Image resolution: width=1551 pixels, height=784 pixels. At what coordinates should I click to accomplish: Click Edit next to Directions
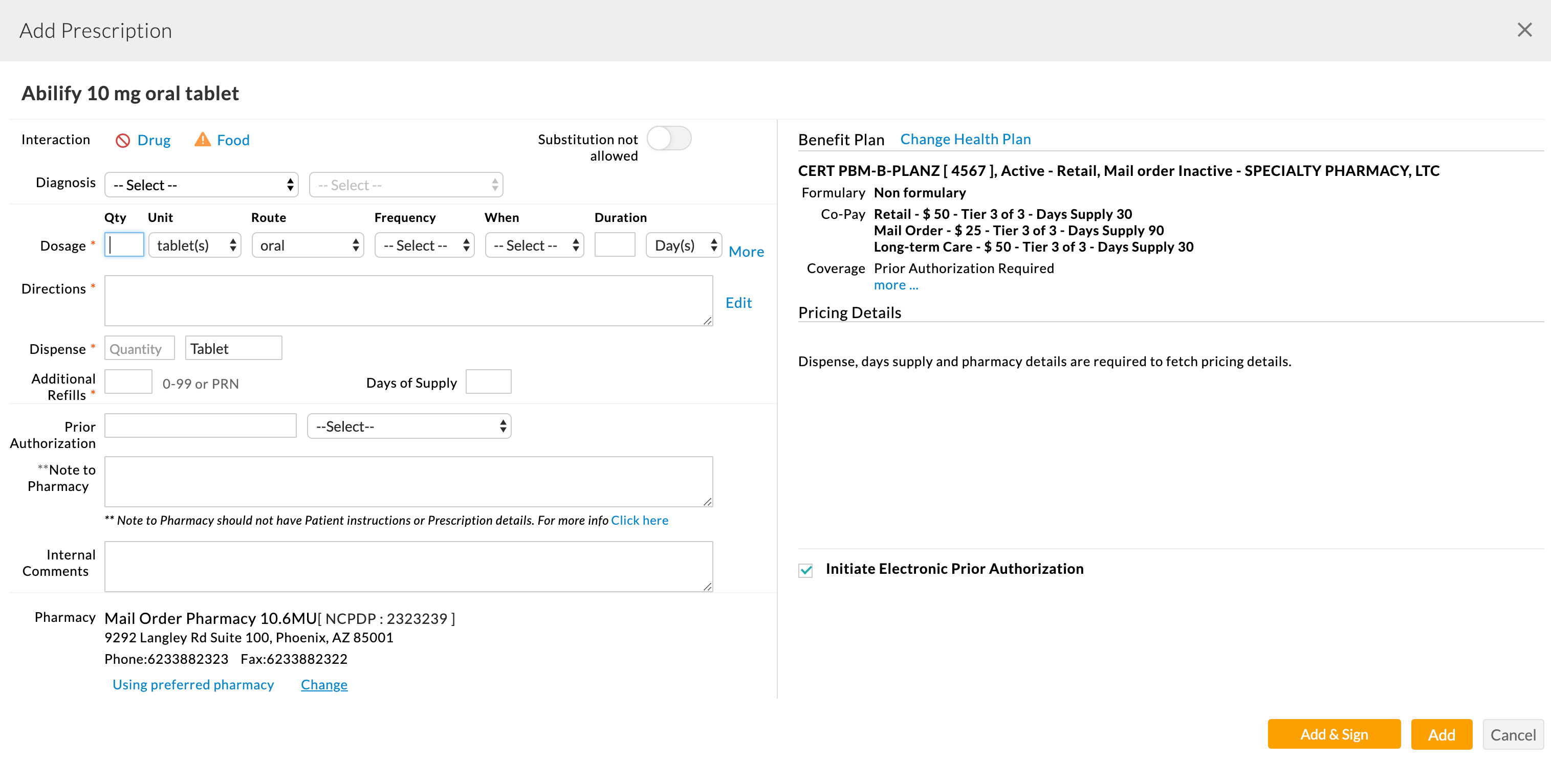(x=738, y=303)
